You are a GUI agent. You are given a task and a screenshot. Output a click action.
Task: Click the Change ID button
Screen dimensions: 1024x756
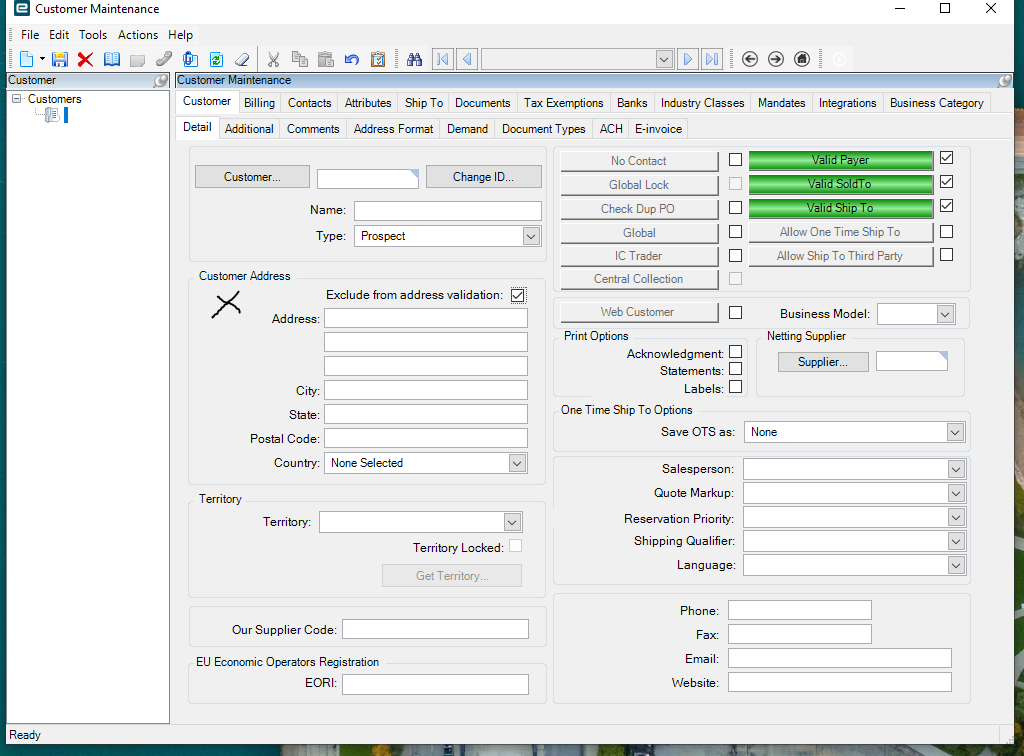click(x=484, y=176)
